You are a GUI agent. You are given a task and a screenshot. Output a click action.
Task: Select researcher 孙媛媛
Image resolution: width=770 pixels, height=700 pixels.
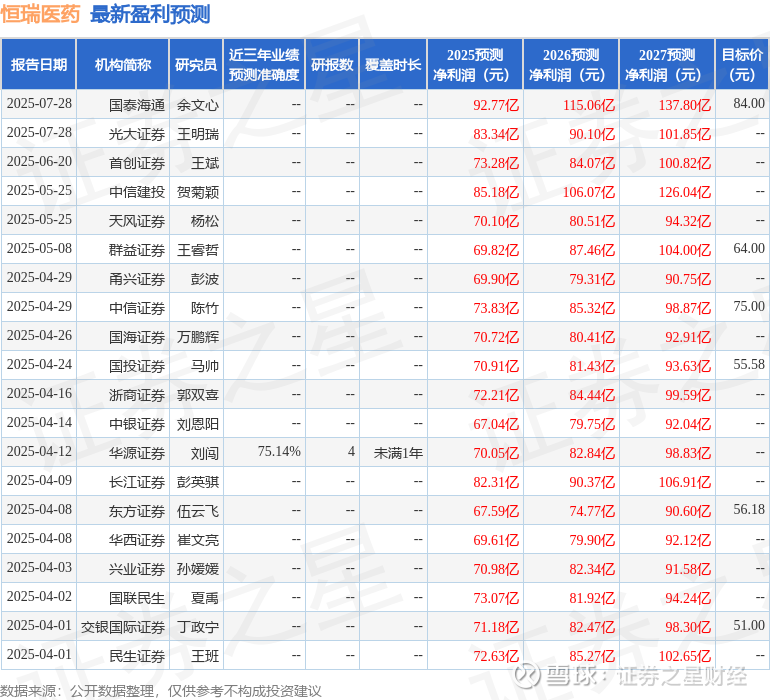coord(198,568)
